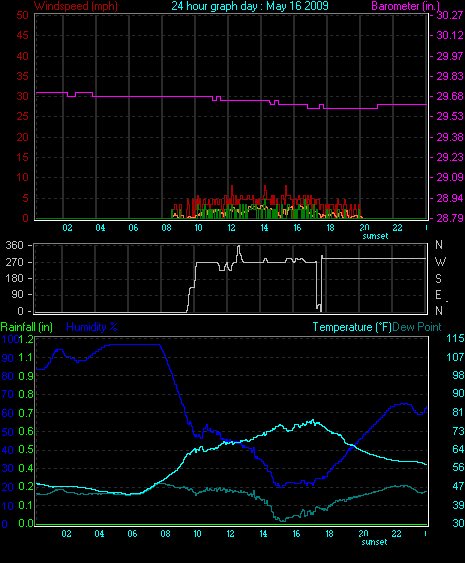Select temperature axis value 115
465x563 pixels.
click(455, 338)
